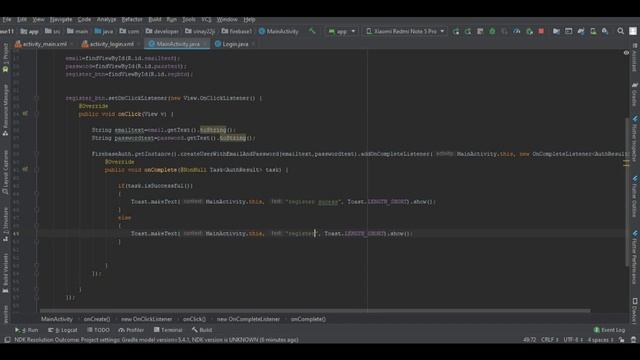Open the Xiaomi Redmi Note 5 Pro device dropdown

(405, 31)
